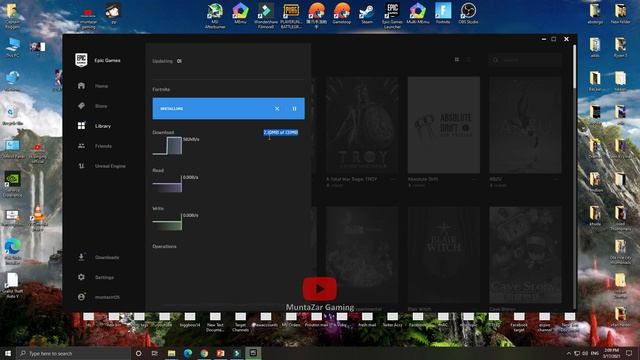Open Fortnite desktop shortcut
This screenshot has height=360, width=640.
[x=443, y=13]
